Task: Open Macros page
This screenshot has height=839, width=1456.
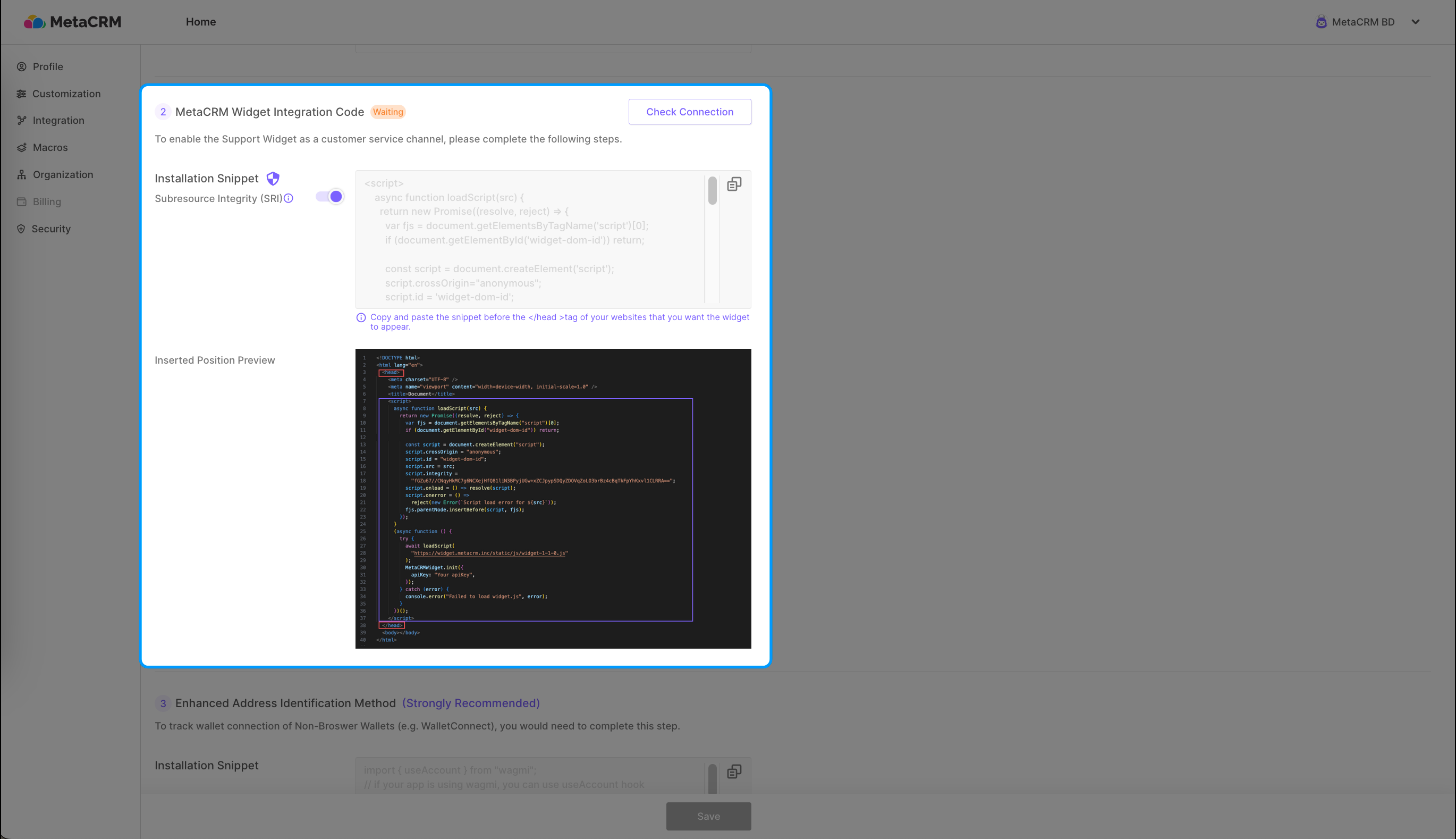Action: [x=50, y=147]
